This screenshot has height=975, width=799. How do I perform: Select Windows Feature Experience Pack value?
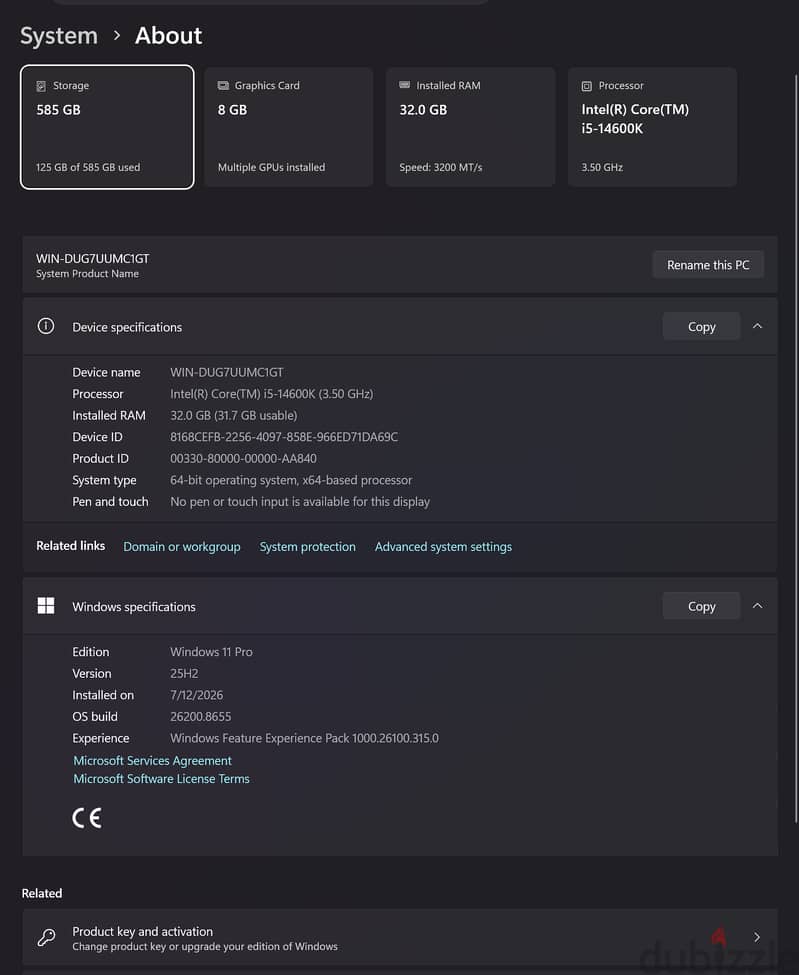(x=305, y=738)
